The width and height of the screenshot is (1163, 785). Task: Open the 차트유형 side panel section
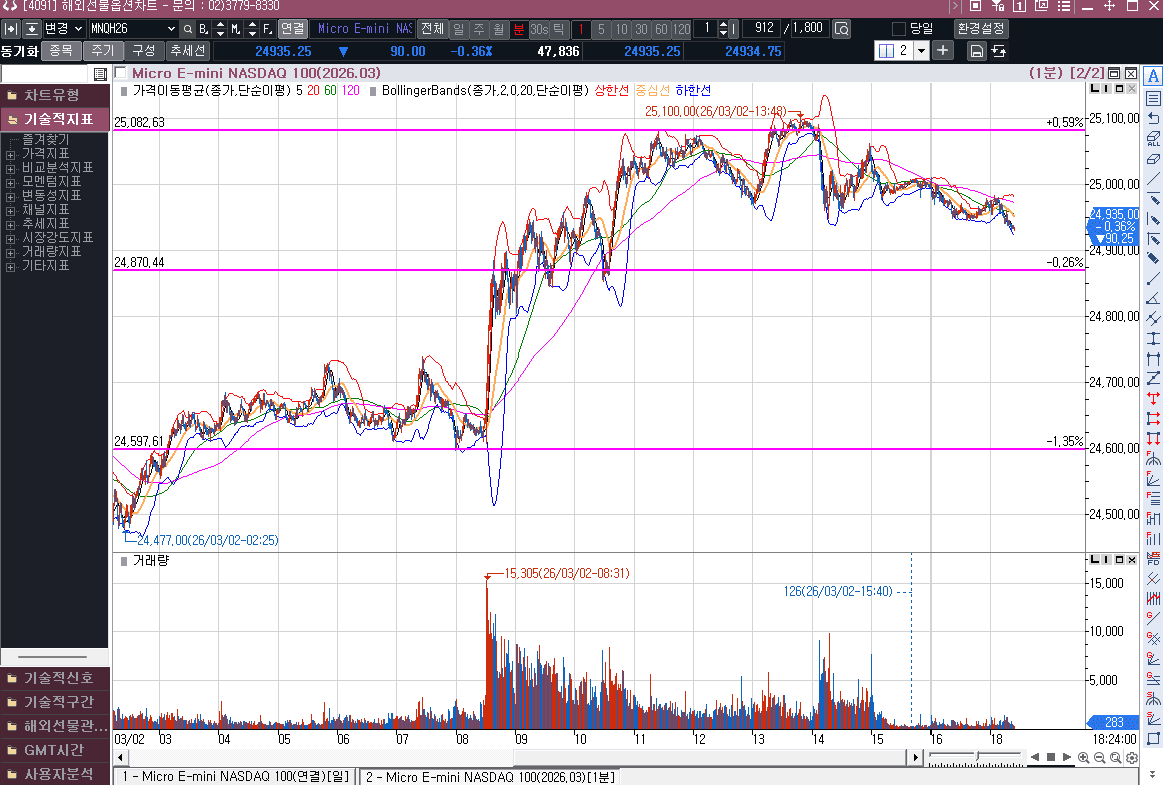55,95
